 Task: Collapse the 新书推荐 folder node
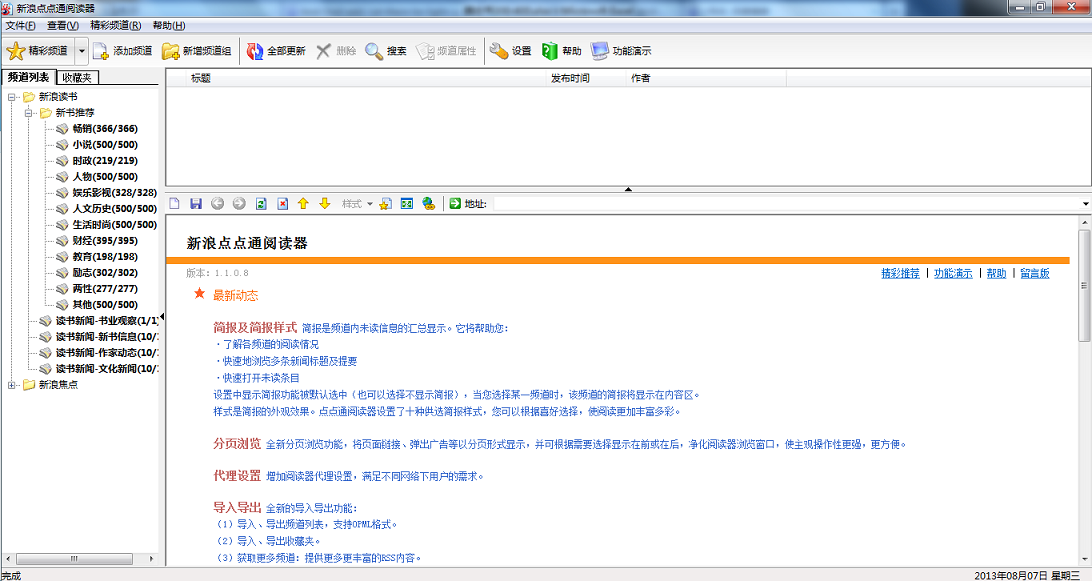point(29,113)
